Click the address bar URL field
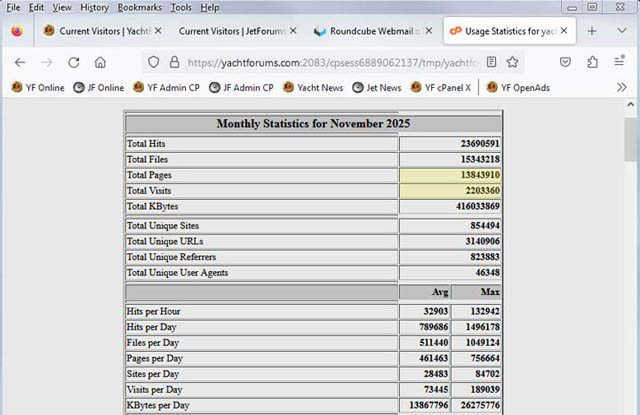640x415 pixels. click(330, 61)
